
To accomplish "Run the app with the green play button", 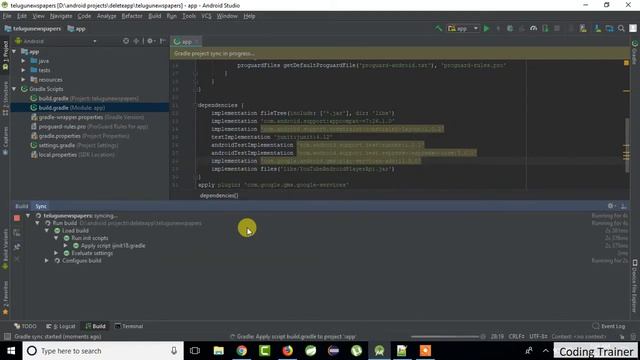I will [x=487, y=29].
